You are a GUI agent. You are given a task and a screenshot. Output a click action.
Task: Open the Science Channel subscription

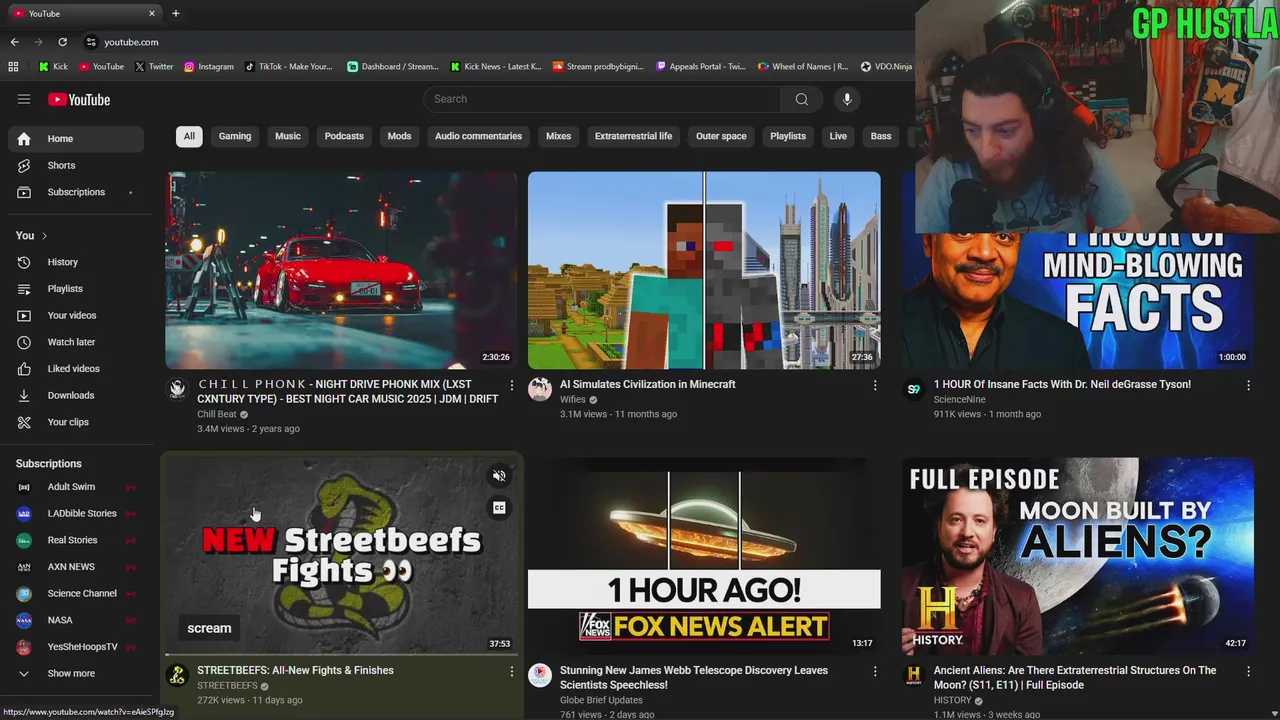coord(76,593)
